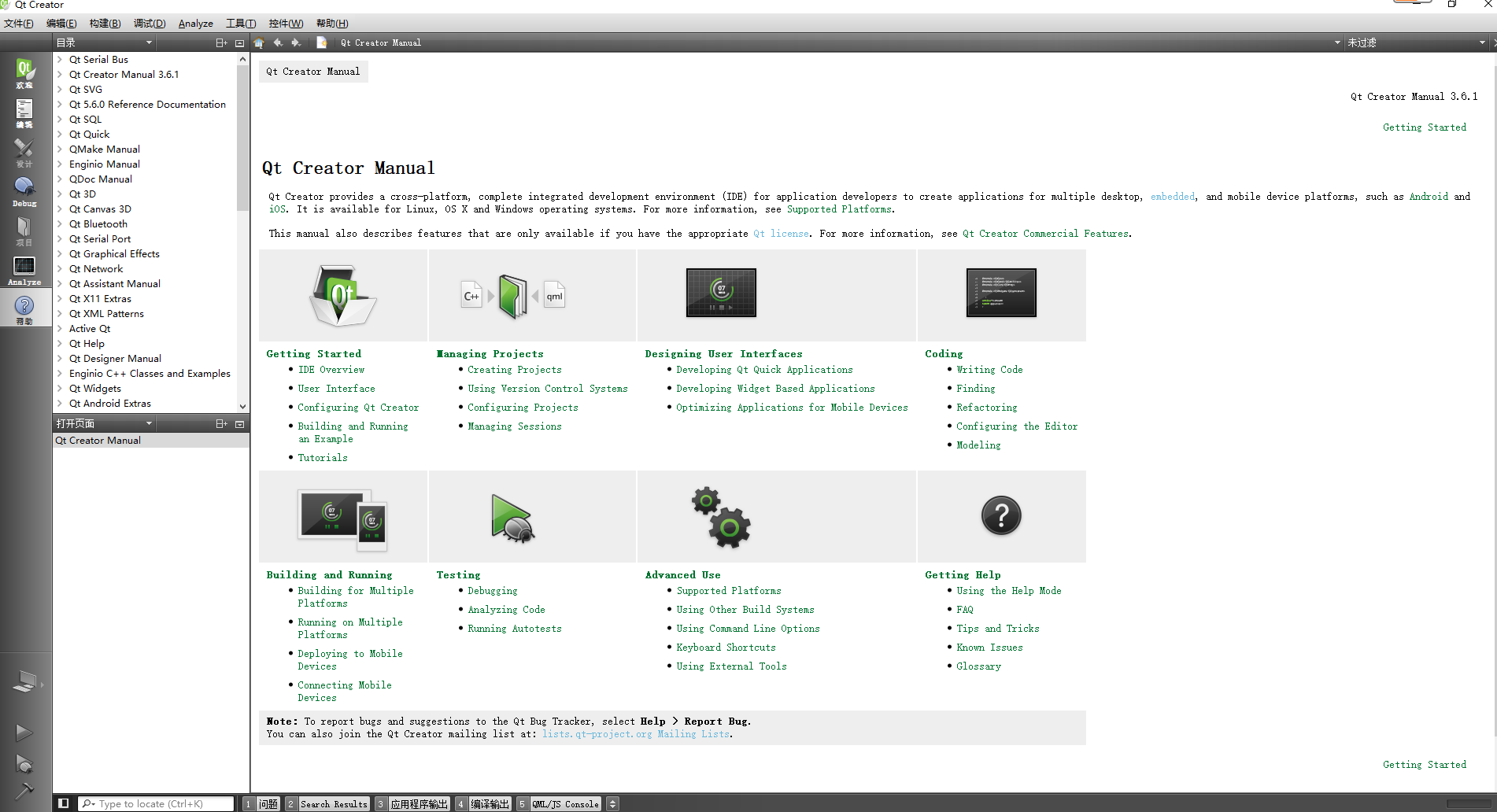This screenshot has height=812, width=1497.
Task: Expand the Qt Designer Manual node
Action: pyautogui.click(x=60, y=358)
